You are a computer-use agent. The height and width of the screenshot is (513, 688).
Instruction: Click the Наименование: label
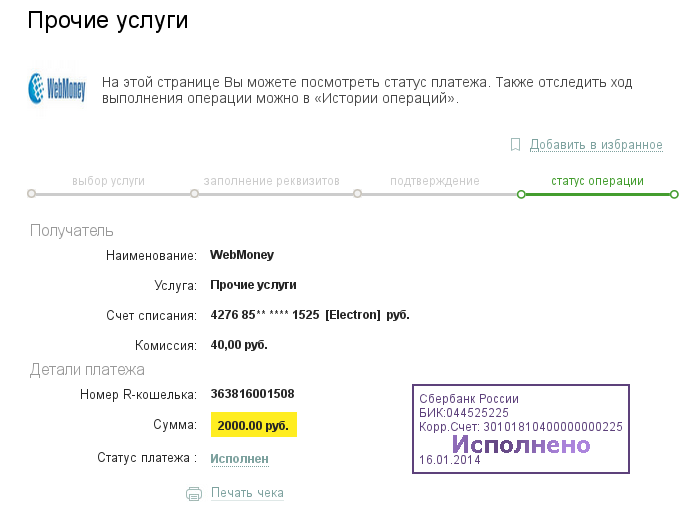point(151,255)
